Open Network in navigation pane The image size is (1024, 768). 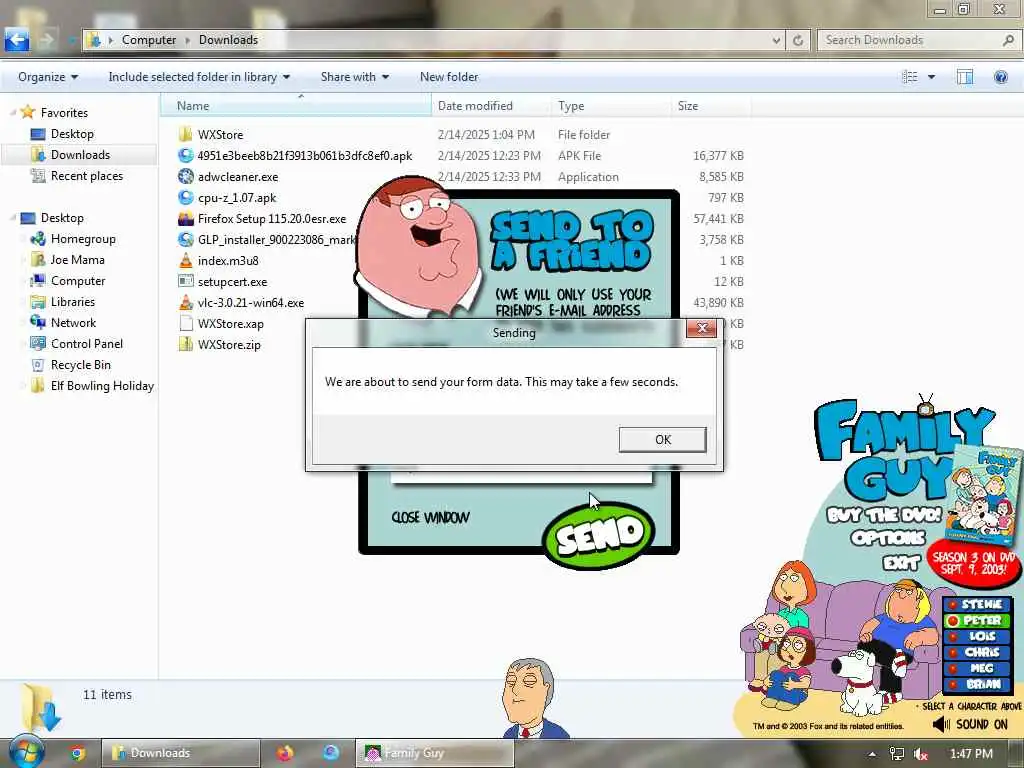pos(73,323)
